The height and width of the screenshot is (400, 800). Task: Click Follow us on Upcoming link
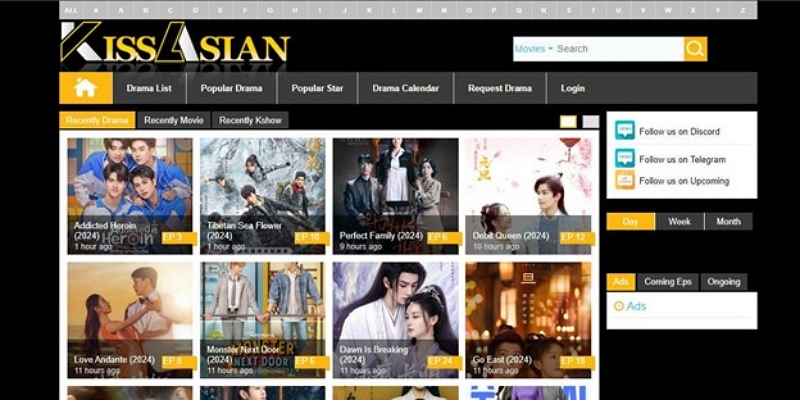point(684,181)
